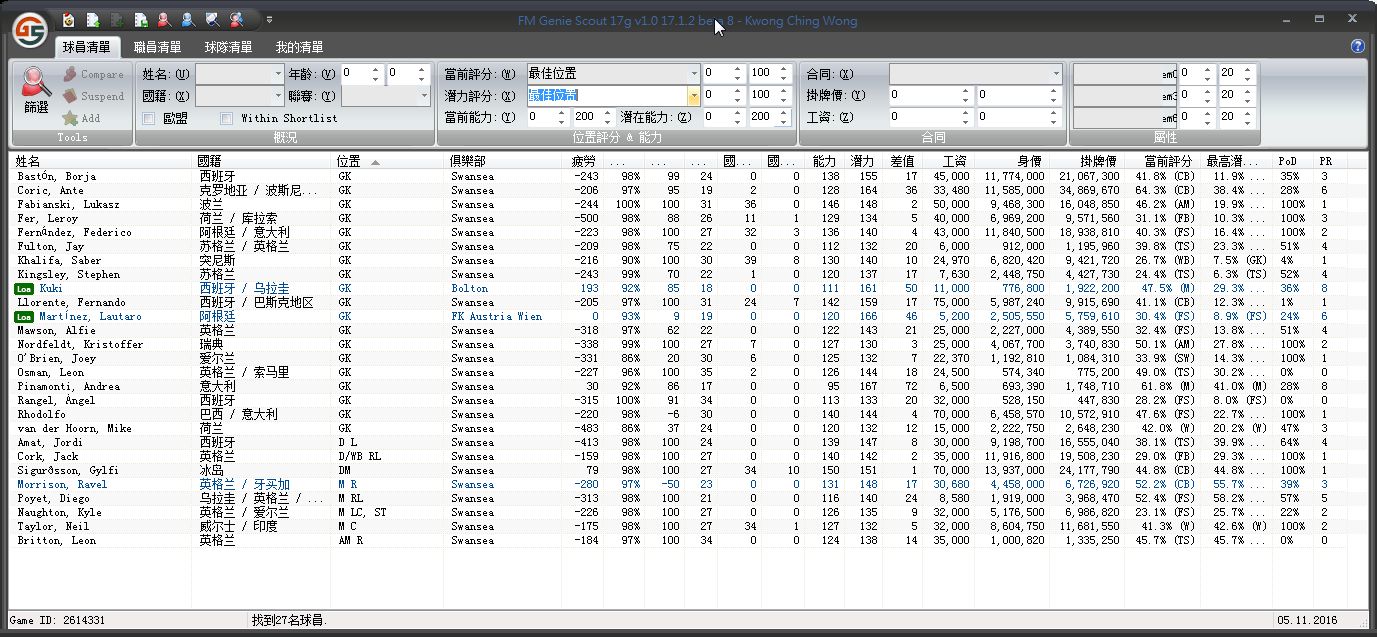1377x637 pixels.
Task: Enable the 歐盟 checkbox
Action: 149,118
